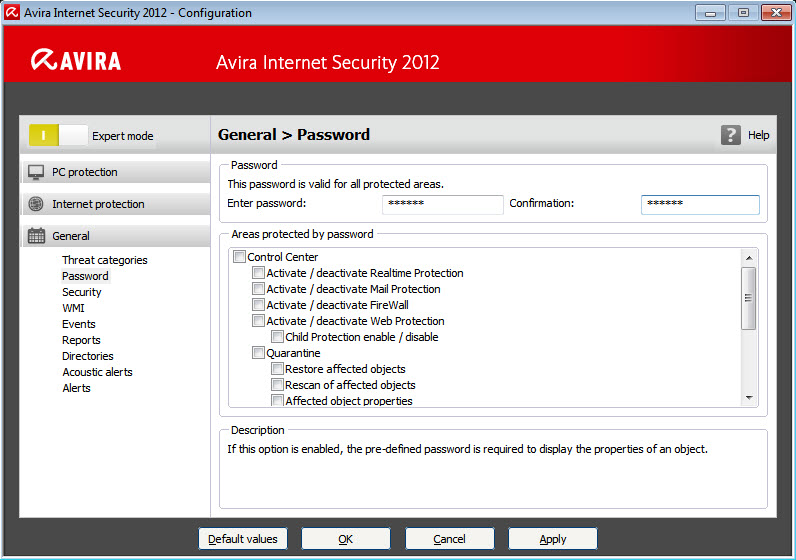The height and width of the screenshot is (560, 796).
Task: Click the Enter password field
Action: click(443, 204)
